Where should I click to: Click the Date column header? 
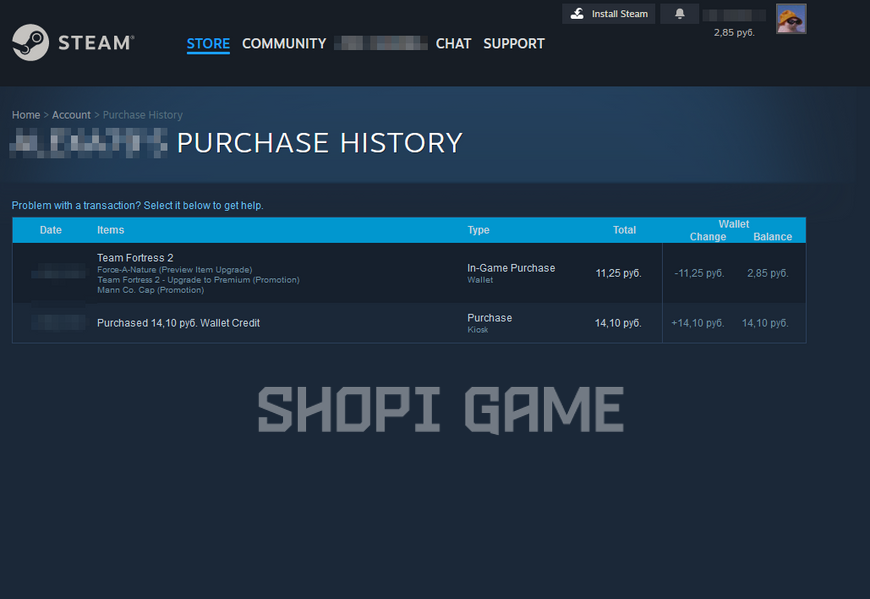(x=50, y=230)
